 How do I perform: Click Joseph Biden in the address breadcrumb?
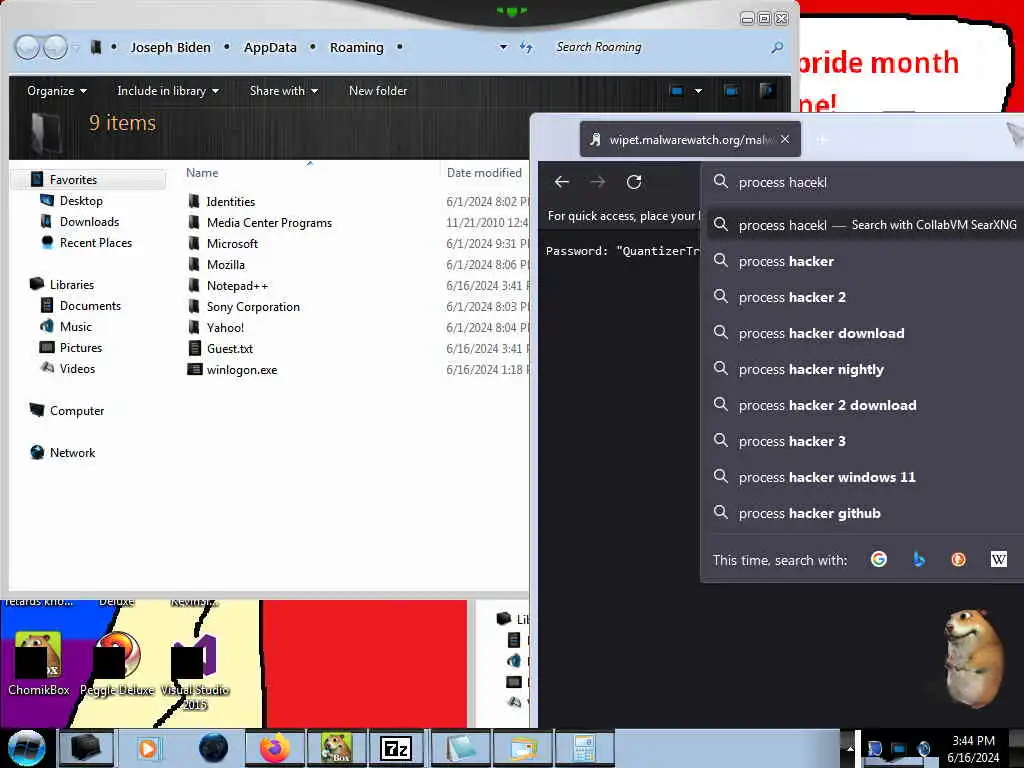[170, 48]
